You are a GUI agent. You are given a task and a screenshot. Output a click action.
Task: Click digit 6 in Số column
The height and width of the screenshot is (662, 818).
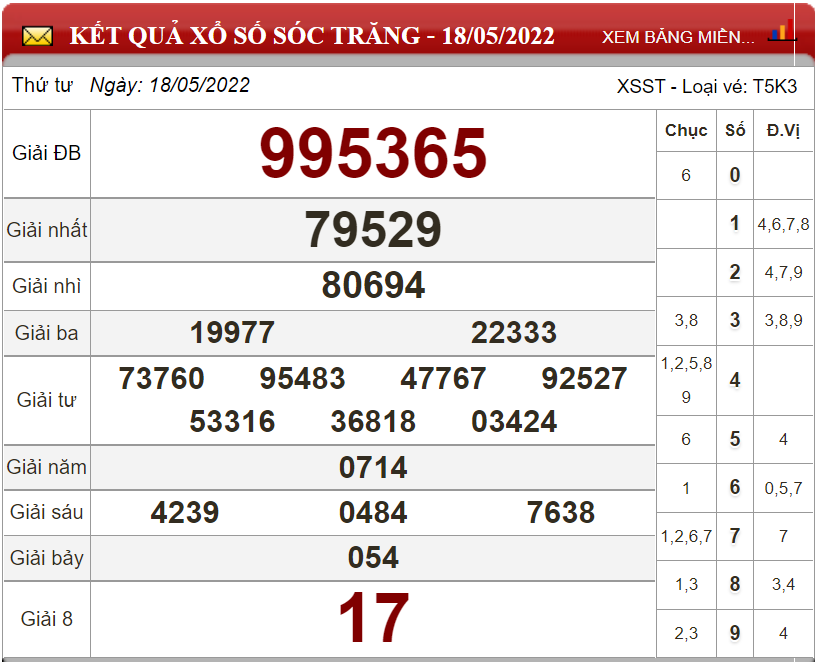735,487
